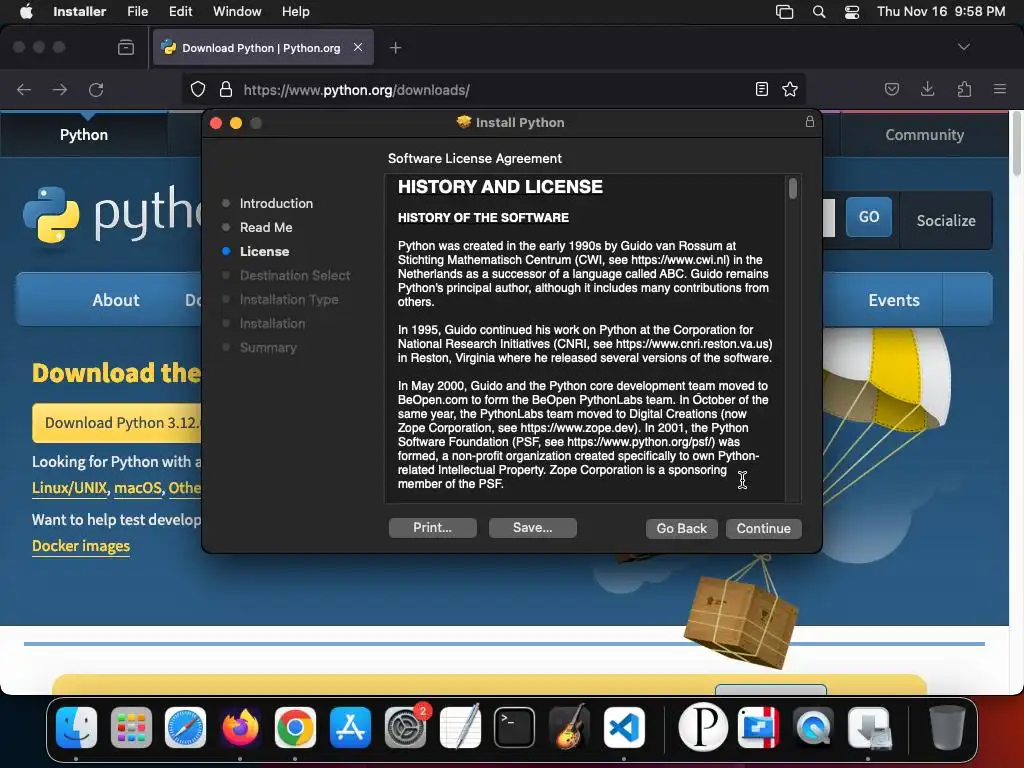This screenshot has height=768, width=1024.
Task: Open TextEdit from the Dock
Action: tap(460, 728)
